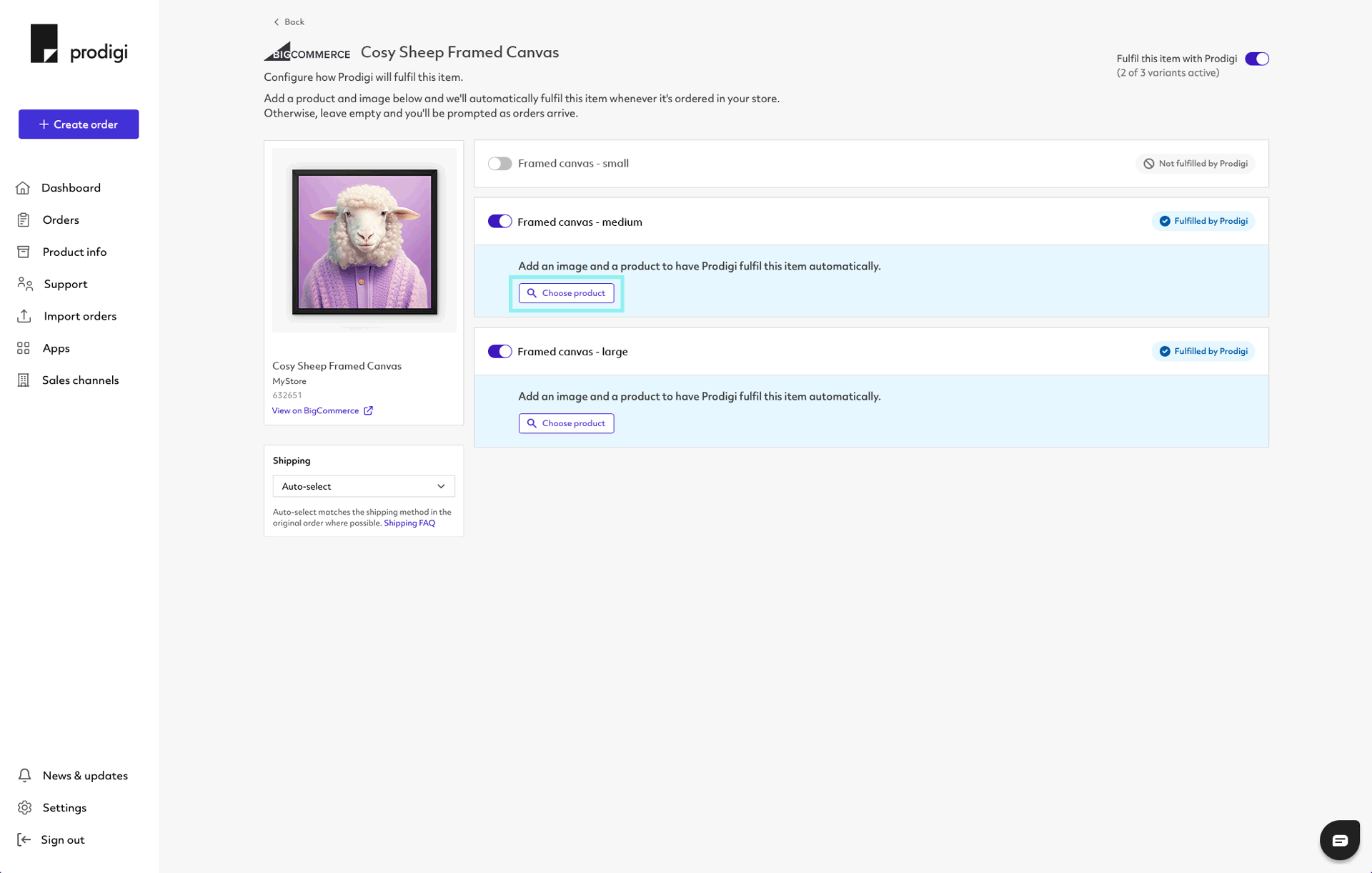Click View on BigCommerce external link
The height and width of the screenshot is (873, 1372).
coord(322,410)
